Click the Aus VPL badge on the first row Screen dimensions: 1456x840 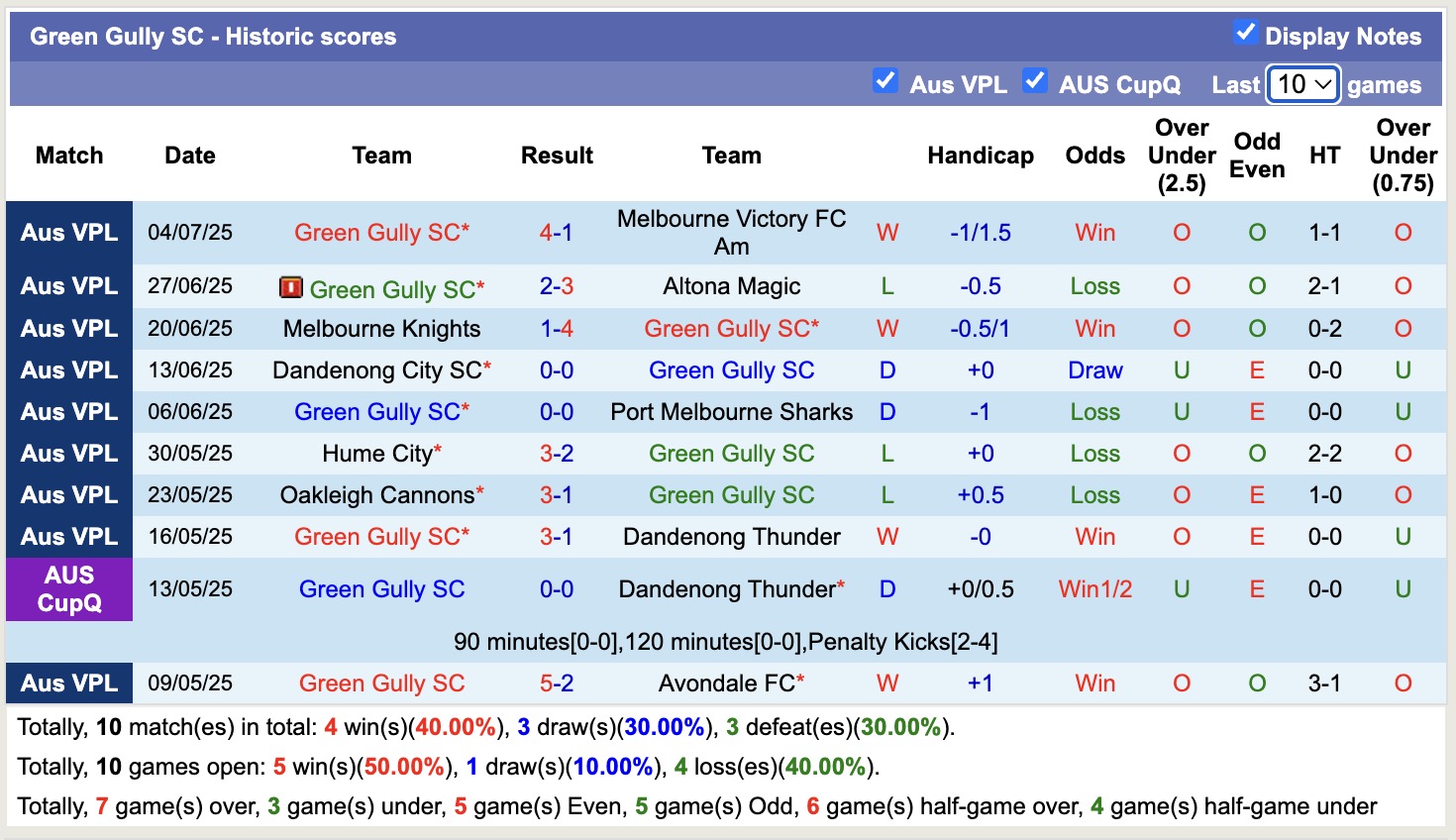click(x=68, y=232)
